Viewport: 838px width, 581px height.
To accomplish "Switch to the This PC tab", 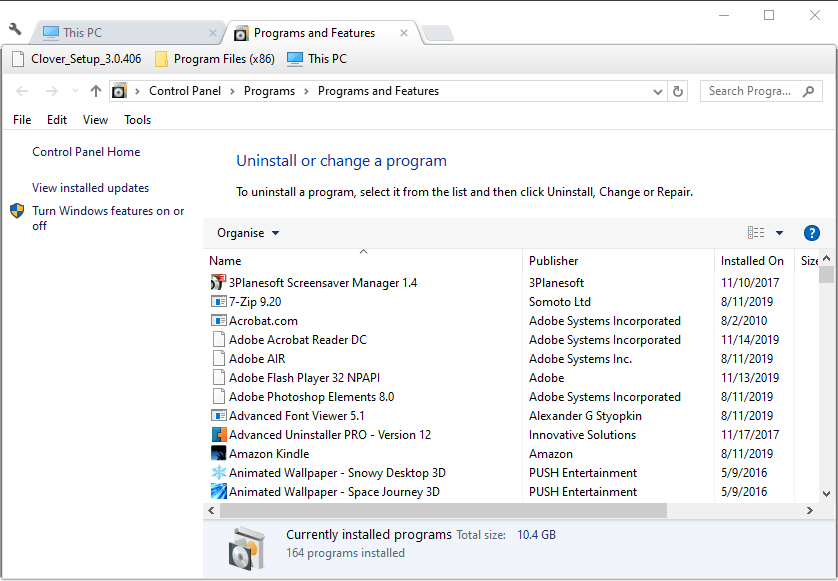I will point(126,33).
